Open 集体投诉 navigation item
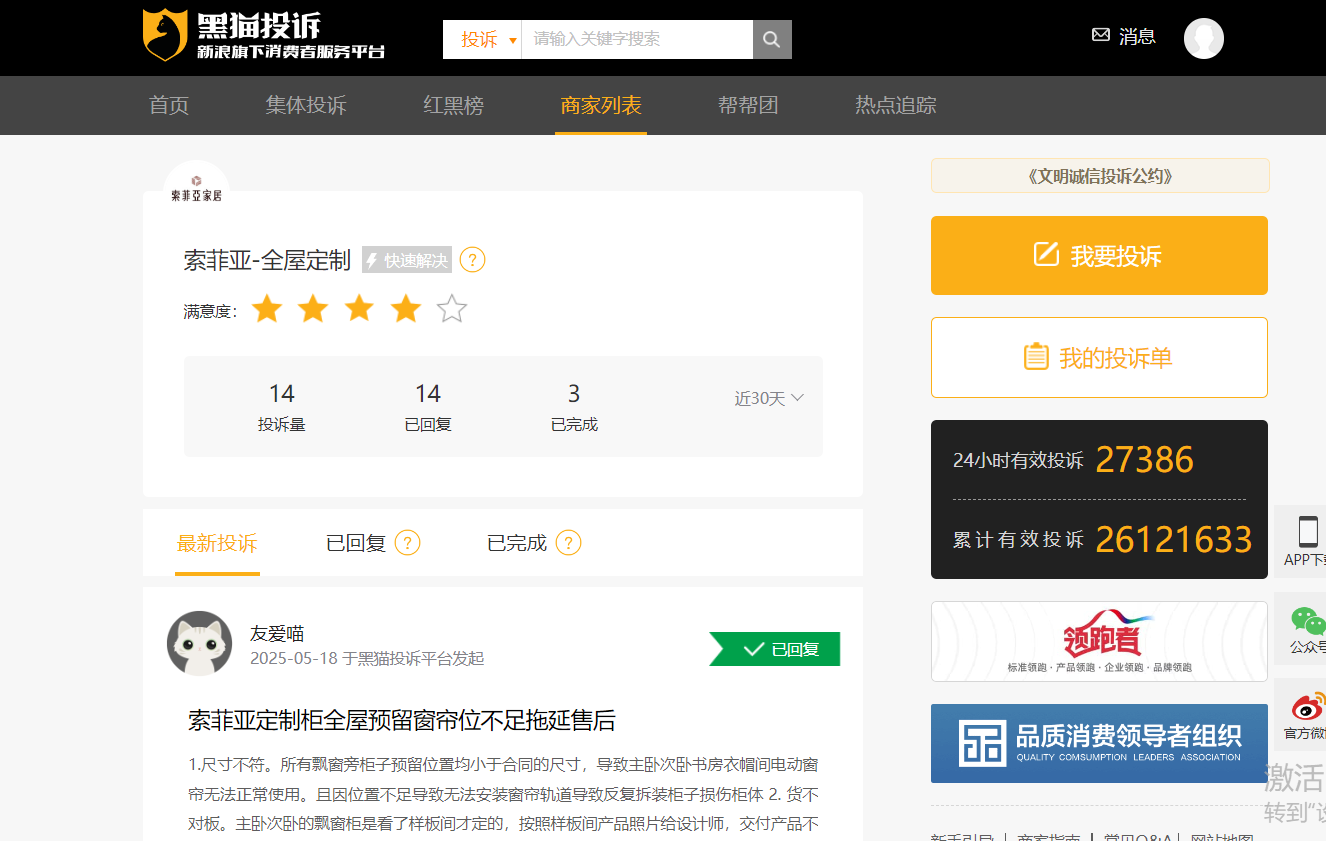 [x=306, y=105]
